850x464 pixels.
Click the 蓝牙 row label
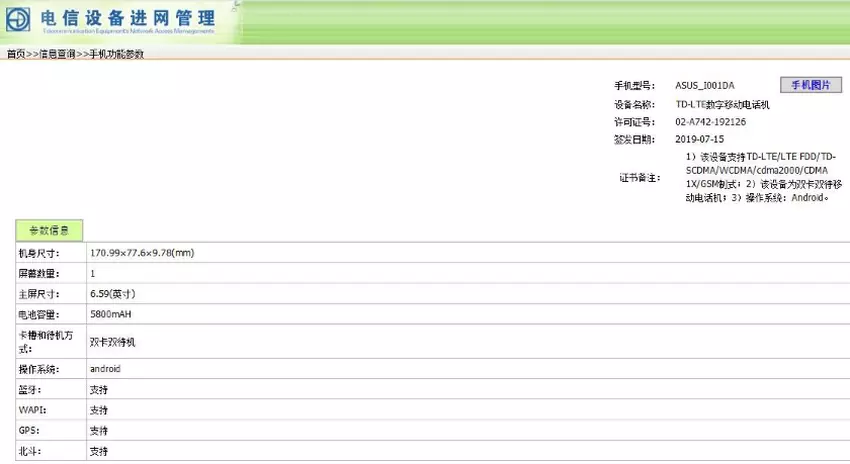(x=30, y=390)
